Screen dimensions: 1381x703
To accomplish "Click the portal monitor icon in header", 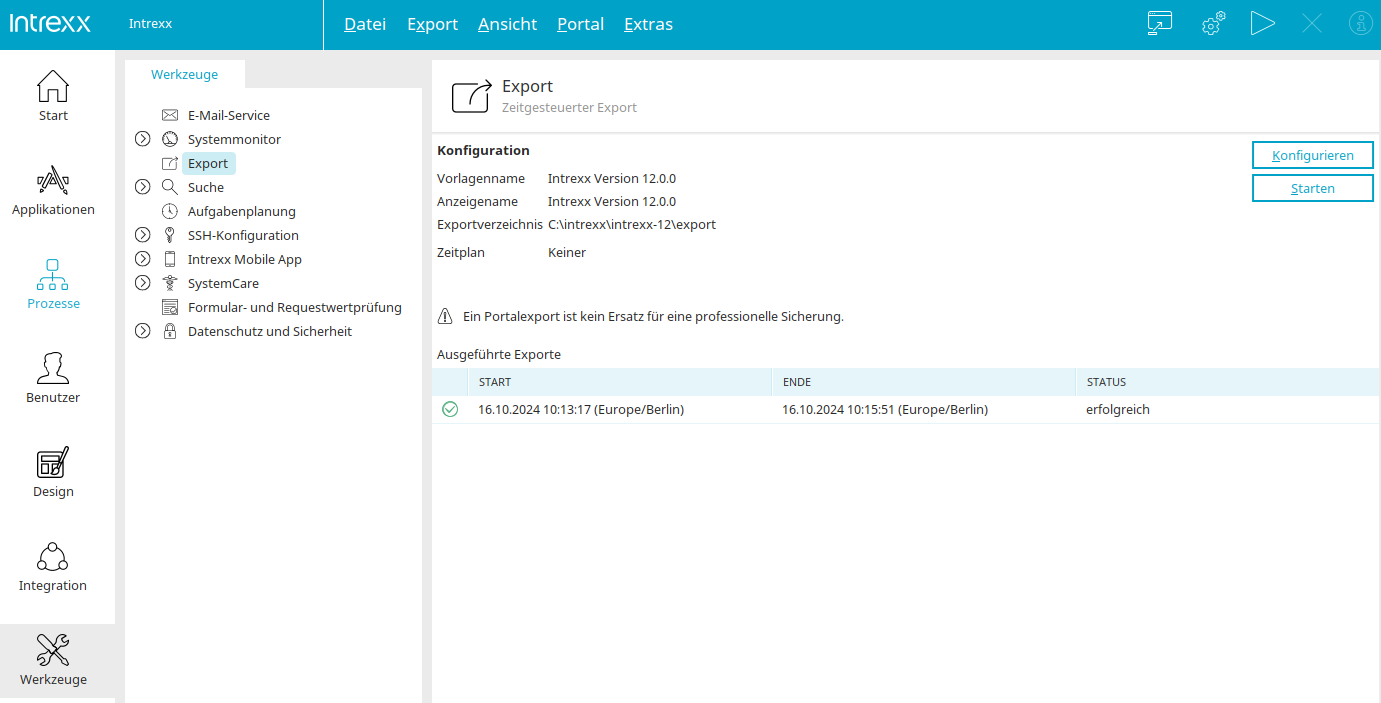I will (x=1160, y=24).
